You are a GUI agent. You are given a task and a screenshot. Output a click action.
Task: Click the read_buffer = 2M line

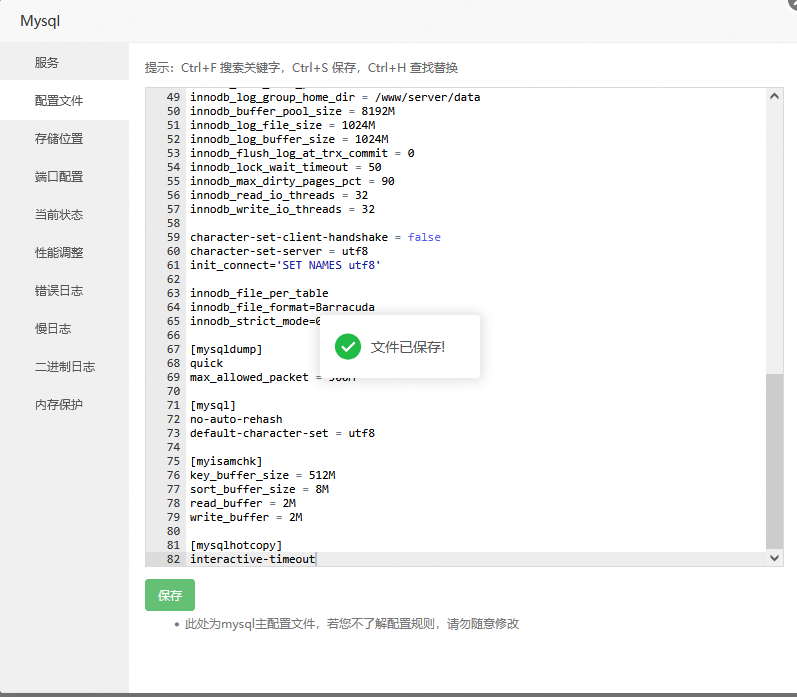tap(243, 503)
